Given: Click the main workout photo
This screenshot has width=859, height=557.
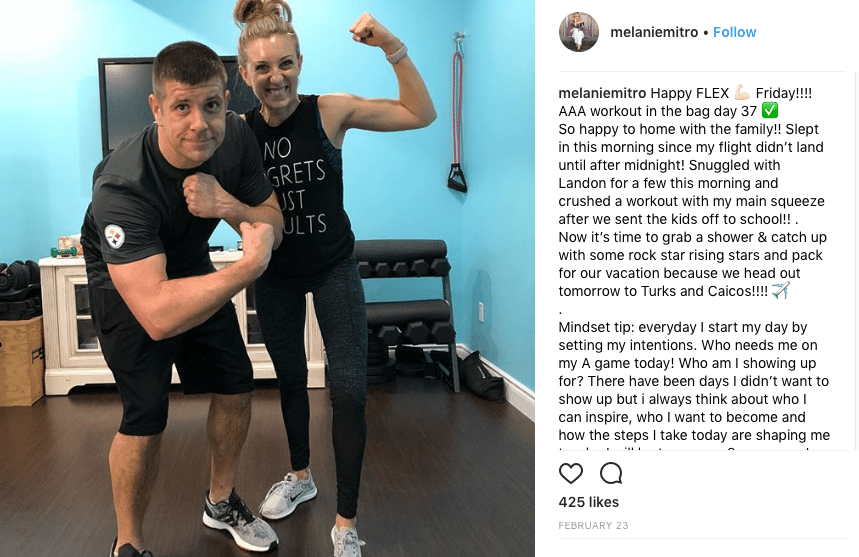Looking at the screenshot, I should (x=267, y=278).
